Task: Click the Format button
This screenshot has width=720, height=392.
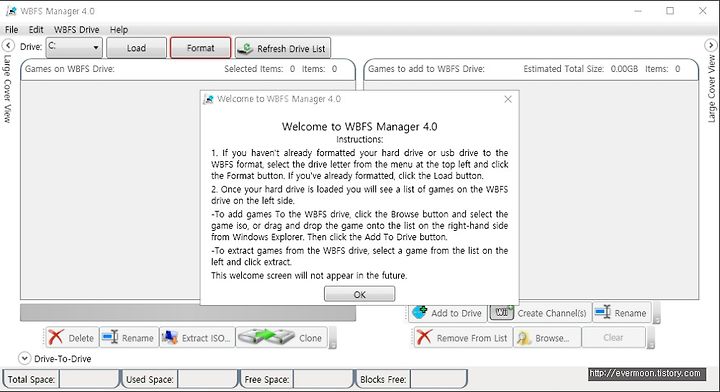Action: tap(200, 48)
